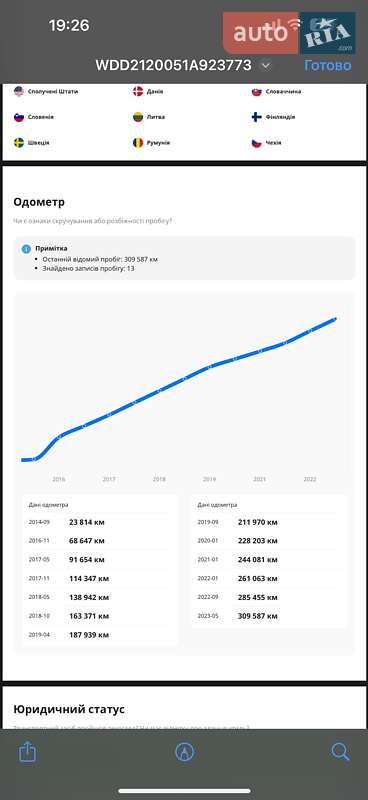
Task: Select the Sweden flag icon
Action: (x=19, y=143)
